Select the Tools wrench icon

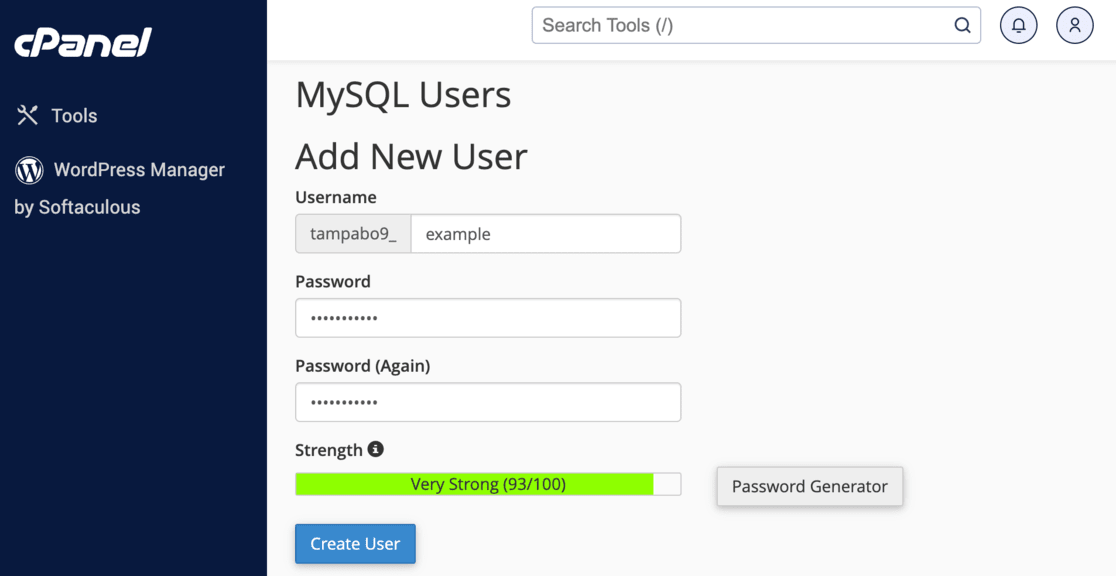click(x=27, y=115)
